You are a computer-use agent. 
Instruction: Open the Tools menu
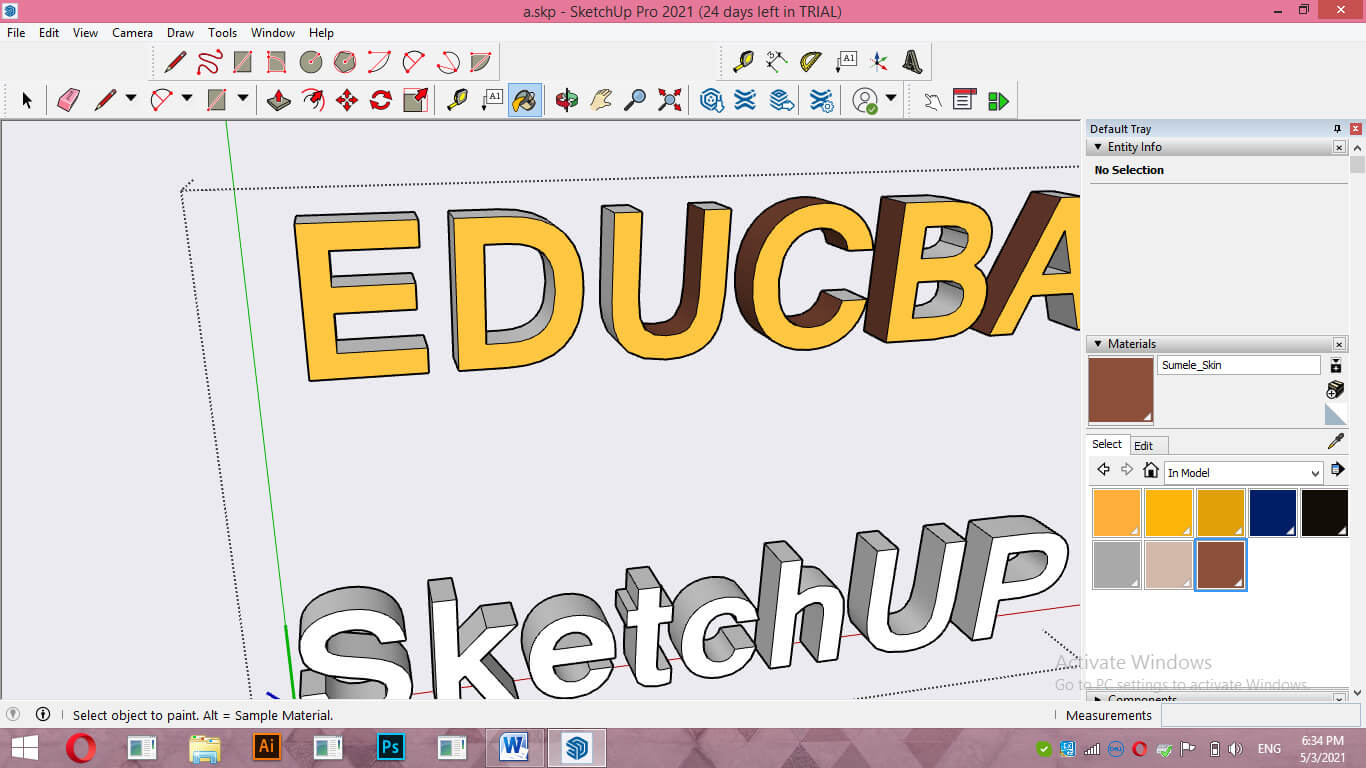coord(222,33)
